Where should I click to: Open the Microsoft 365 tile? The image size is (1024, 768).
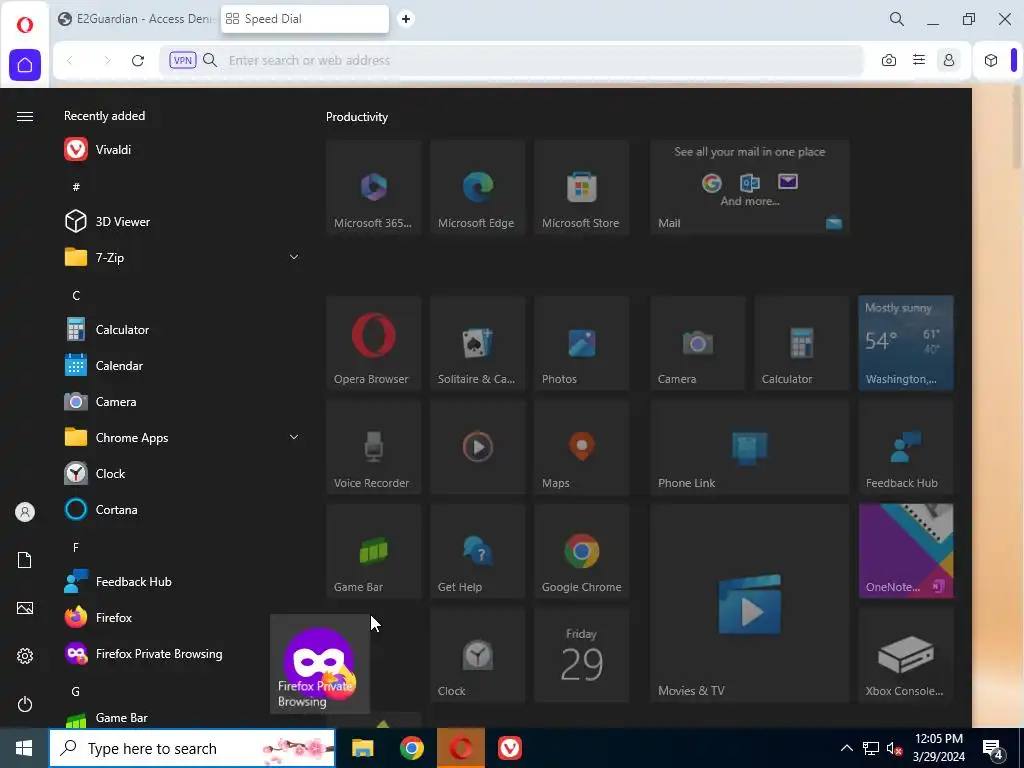374,187
